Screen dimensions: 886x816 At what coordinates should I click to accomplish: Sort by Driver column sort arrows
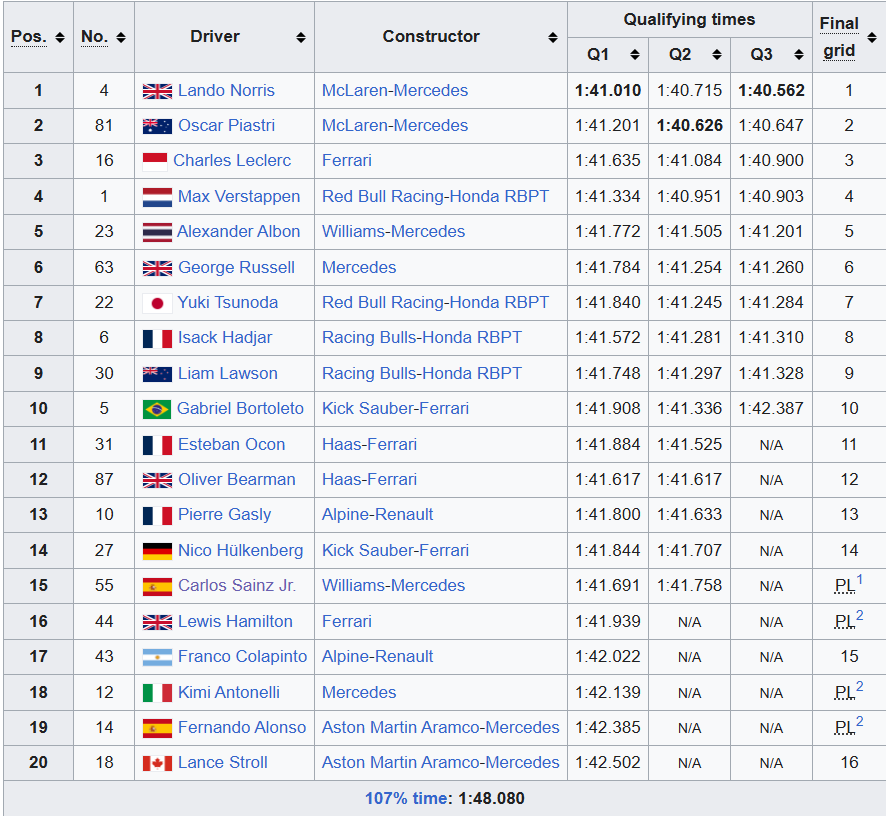[x=301, y=37]
